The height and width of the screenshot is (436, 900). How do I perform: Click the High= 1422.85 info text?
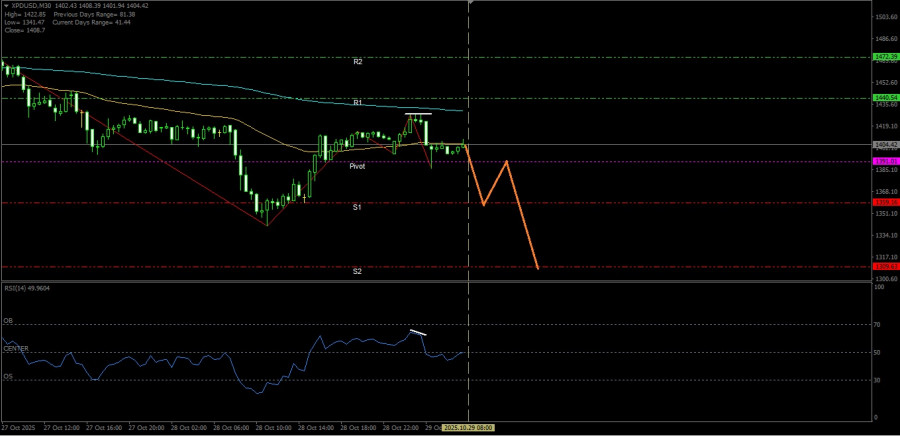point(23,14)
